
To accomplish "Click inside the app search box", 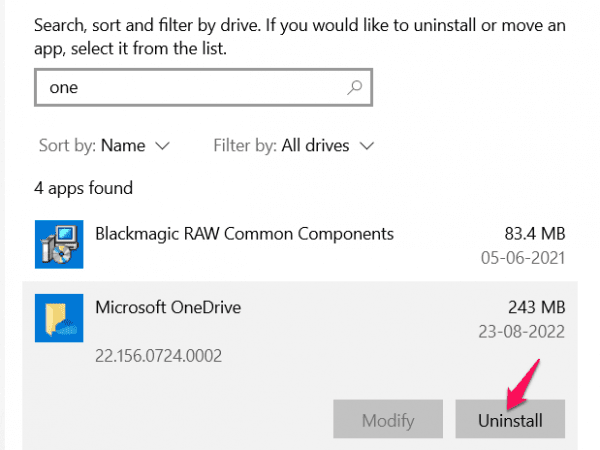I will [190, 88].
